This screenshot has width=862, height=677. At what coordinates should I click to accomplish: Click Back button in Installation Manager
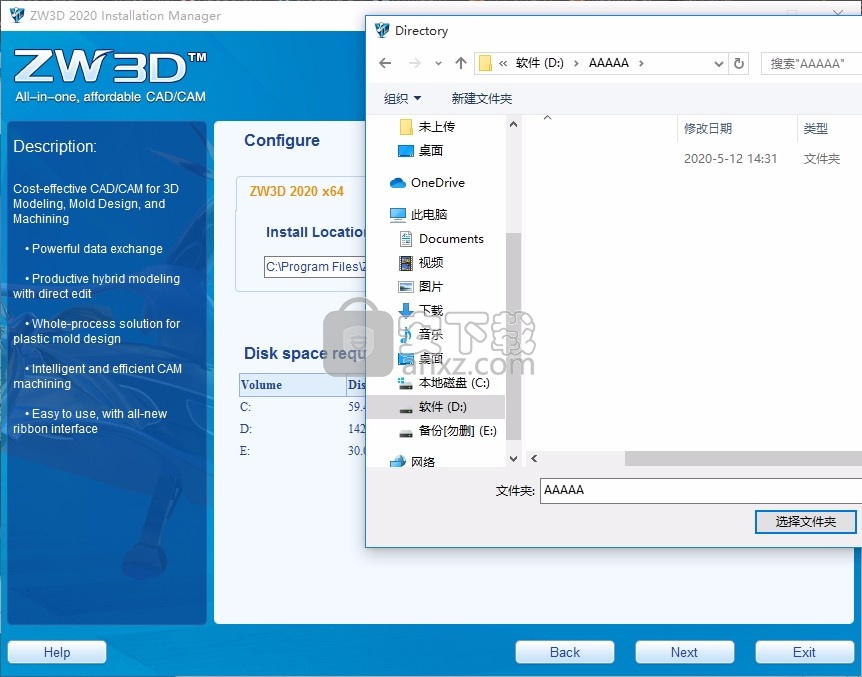(x=565, y=652)
